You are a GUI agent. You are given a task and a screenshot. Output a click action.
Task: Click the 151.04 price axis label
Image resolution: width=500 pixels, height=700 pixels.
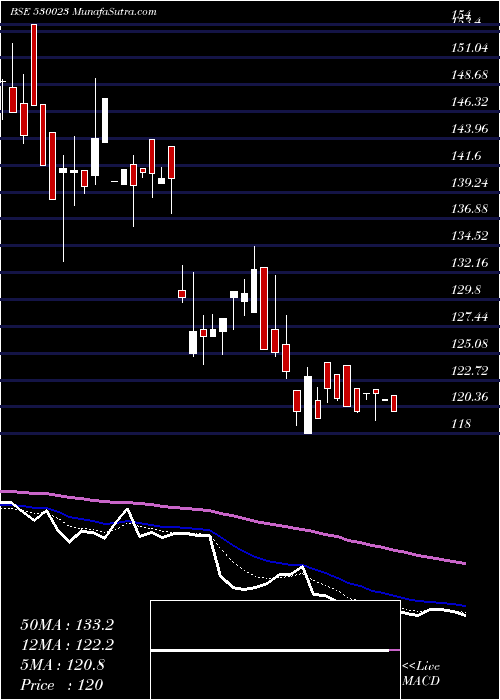[x=470, y=48]
